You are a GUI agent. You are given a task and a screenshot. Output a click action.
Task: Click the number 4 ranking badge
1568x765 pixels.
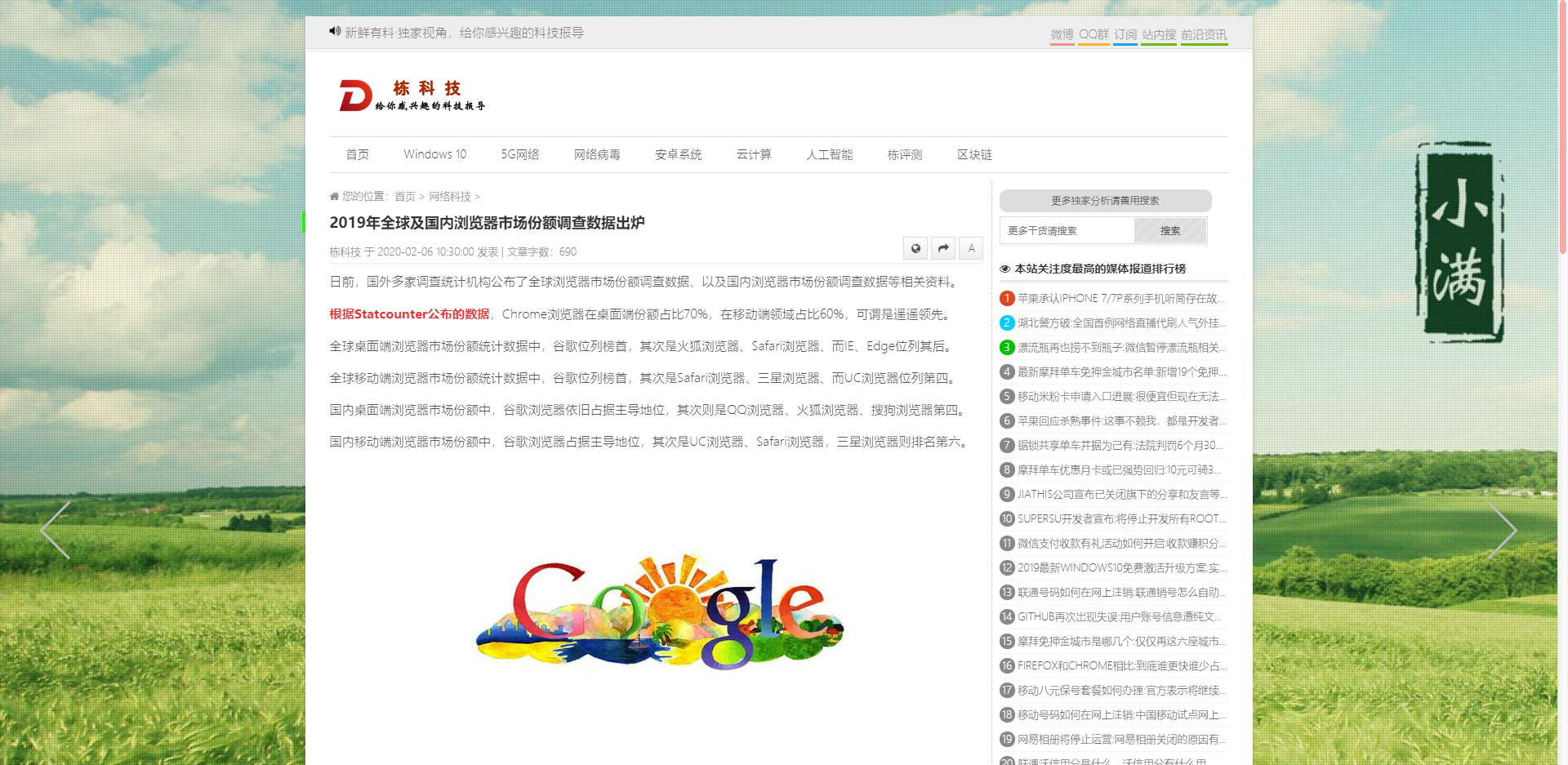coord(1007,372)
